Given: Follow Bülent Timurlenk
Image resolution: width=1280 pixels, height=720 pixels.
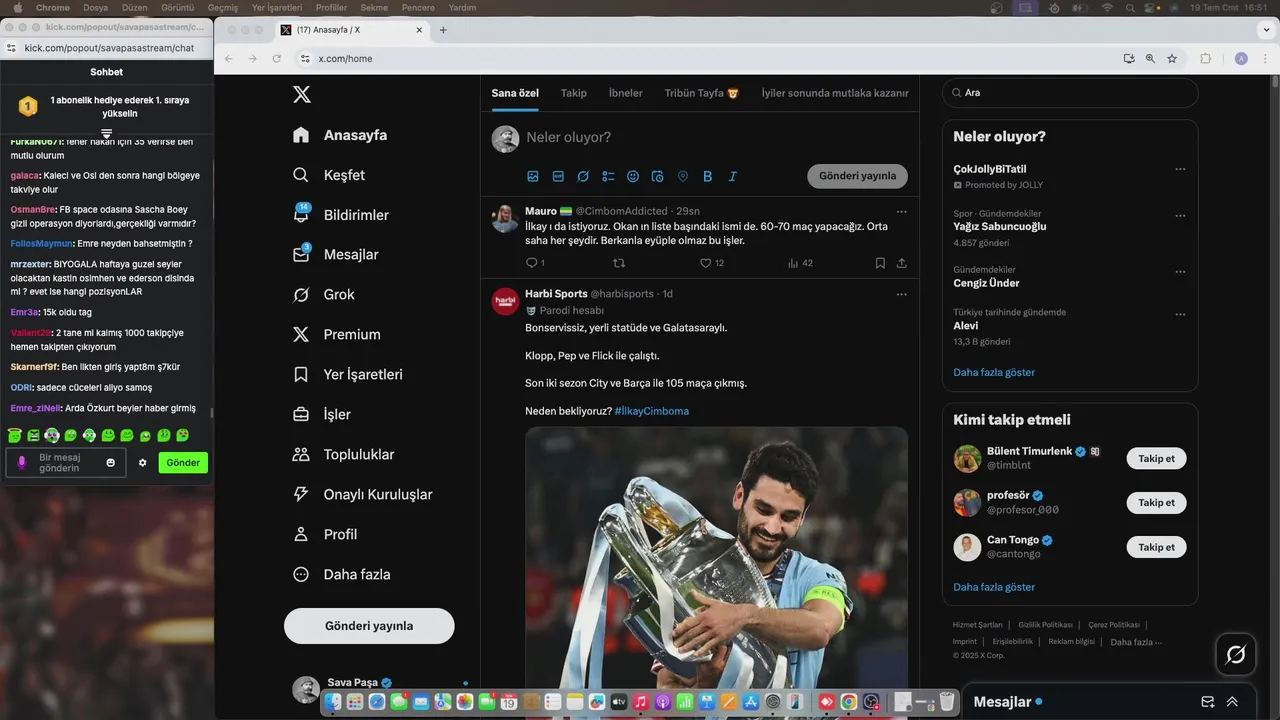Looking at the screenshot, I should tap(1156, 458).
